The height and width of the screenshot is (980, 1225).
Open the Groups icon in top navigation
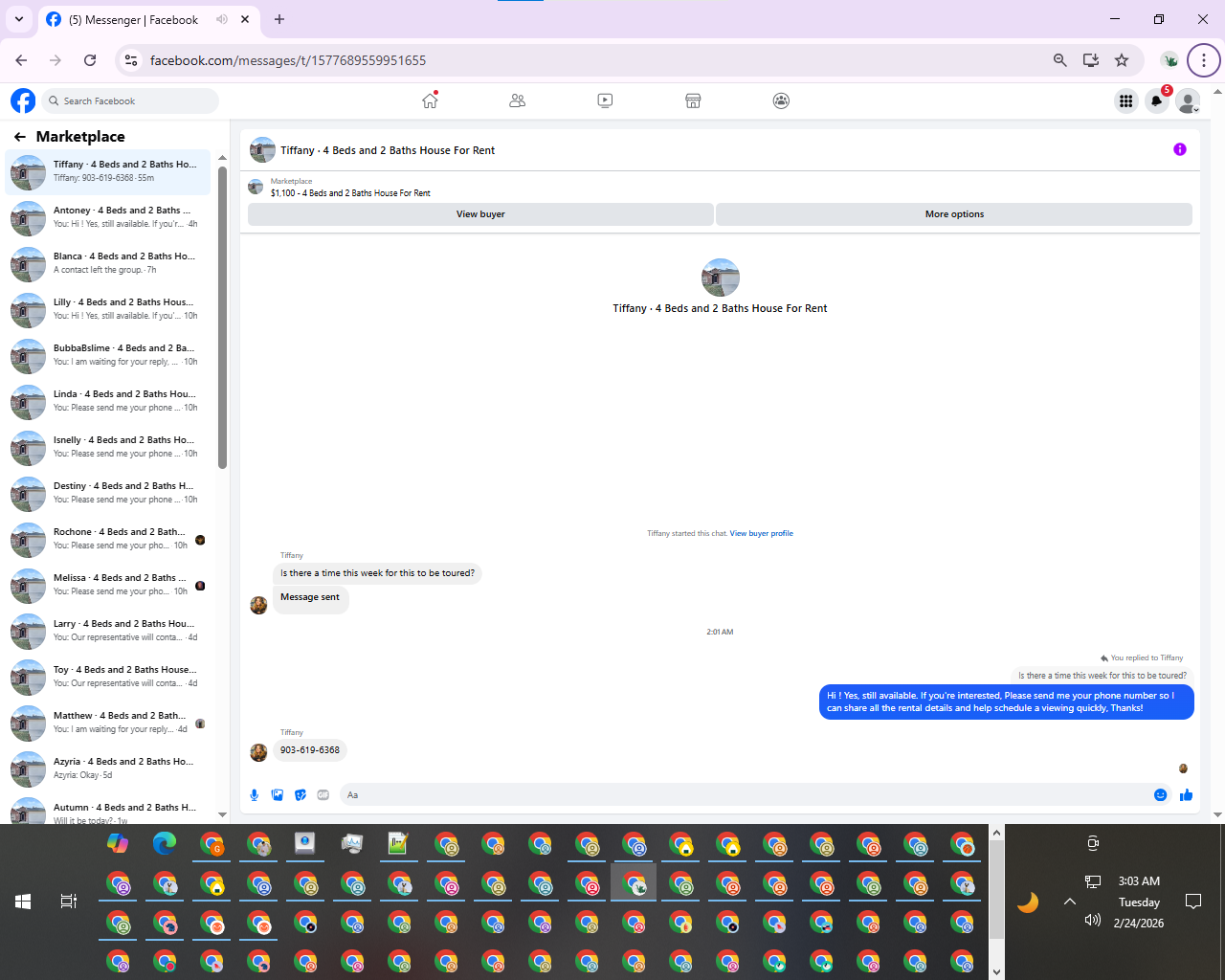click(781, 100)
